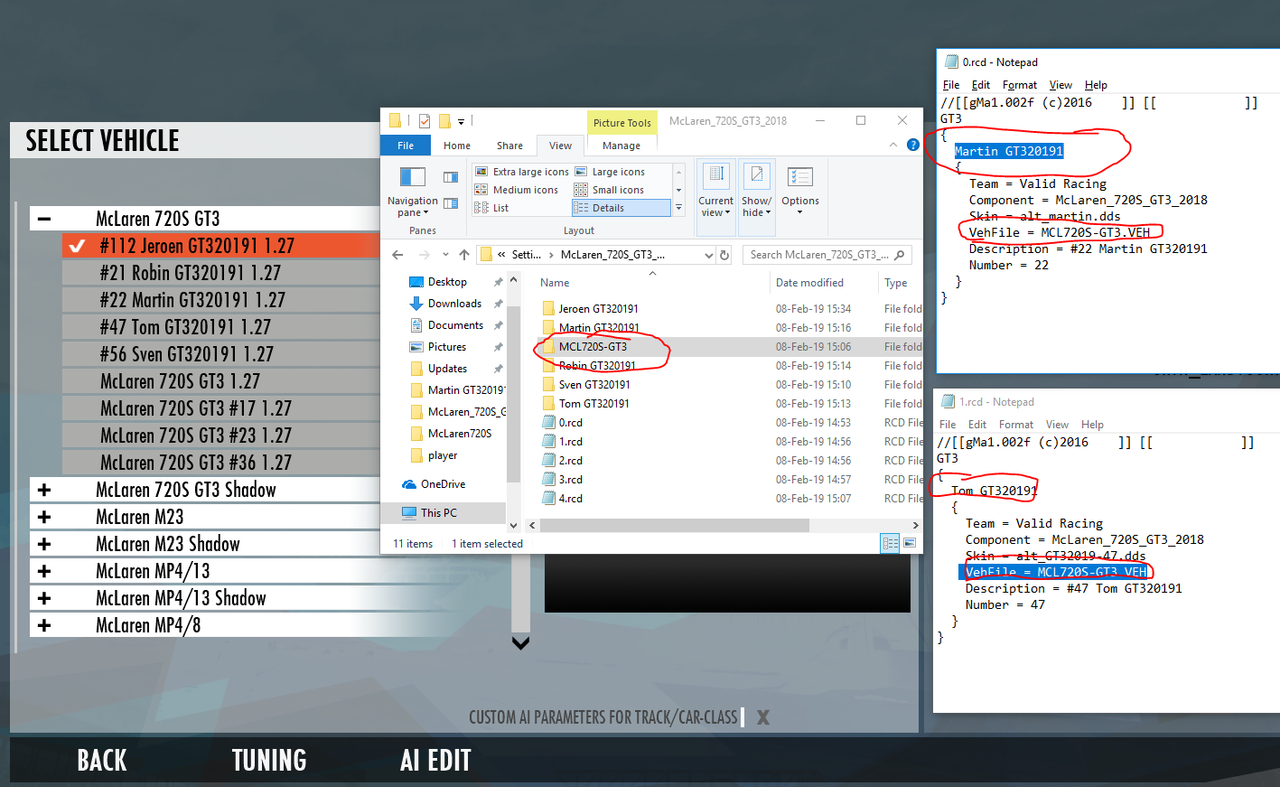Open address bar history dropdown

(x=708, y=255)
